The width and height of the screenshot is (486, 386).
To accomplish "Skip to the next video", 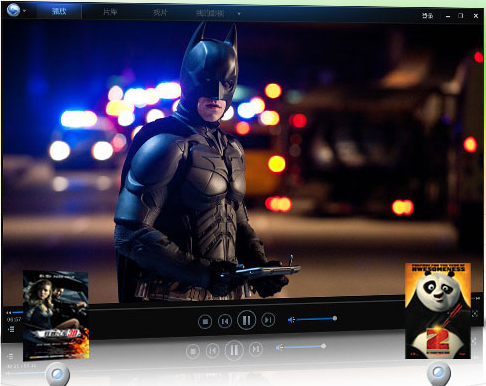I will [268, 320].
